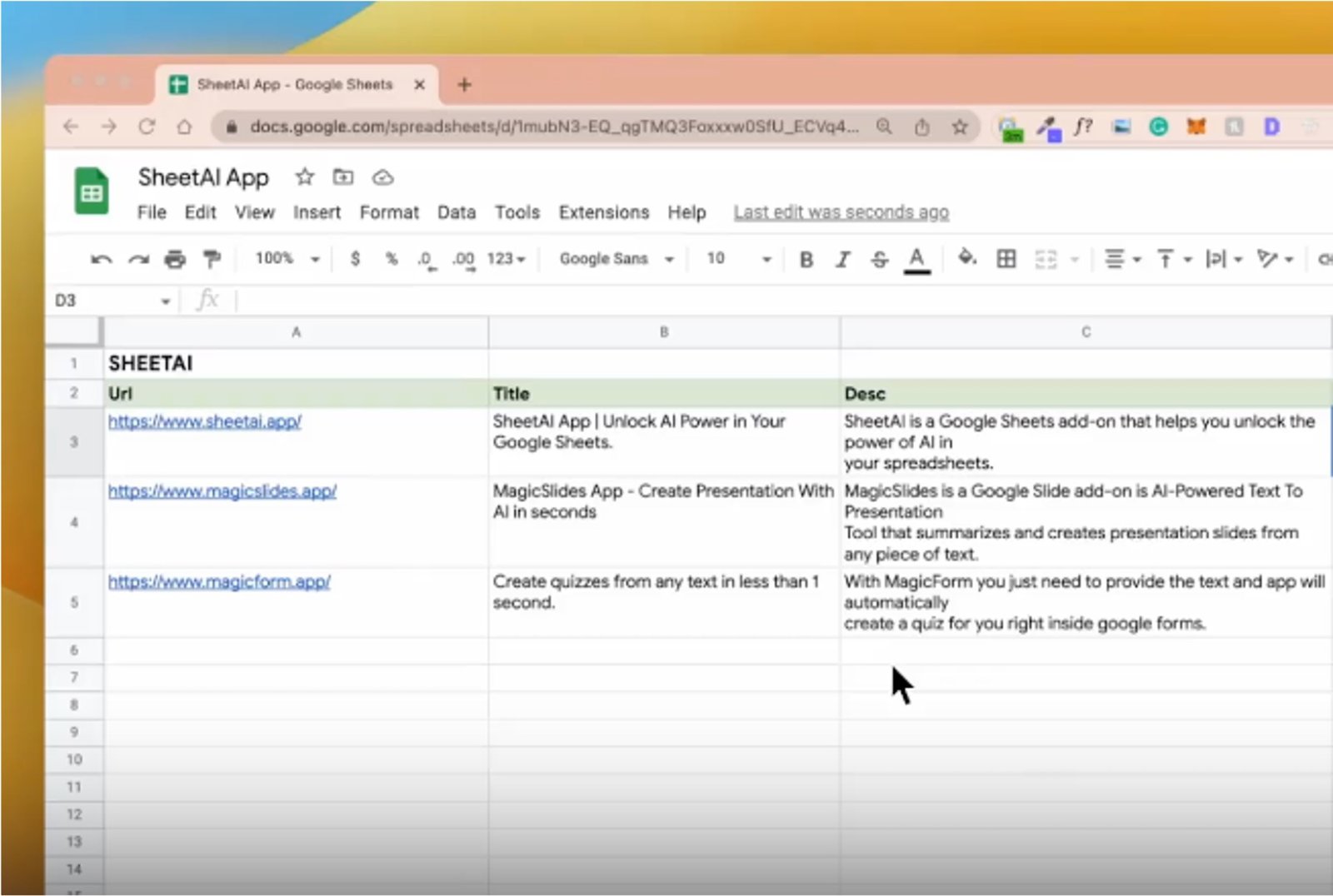Open Google Sans font dropdown
The width and height of the screenshot is (1333, 896).
click(617, 259)
